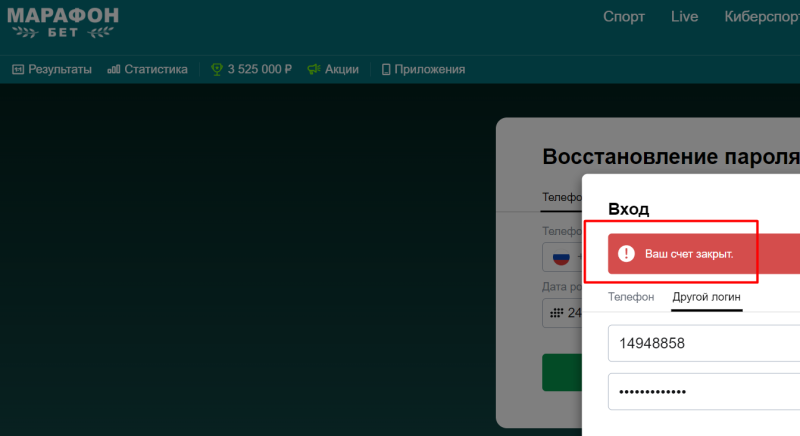Click the Приложения phone icon
Image resolution: width=800 pixels, height=436 pixels.
[386, 70]
